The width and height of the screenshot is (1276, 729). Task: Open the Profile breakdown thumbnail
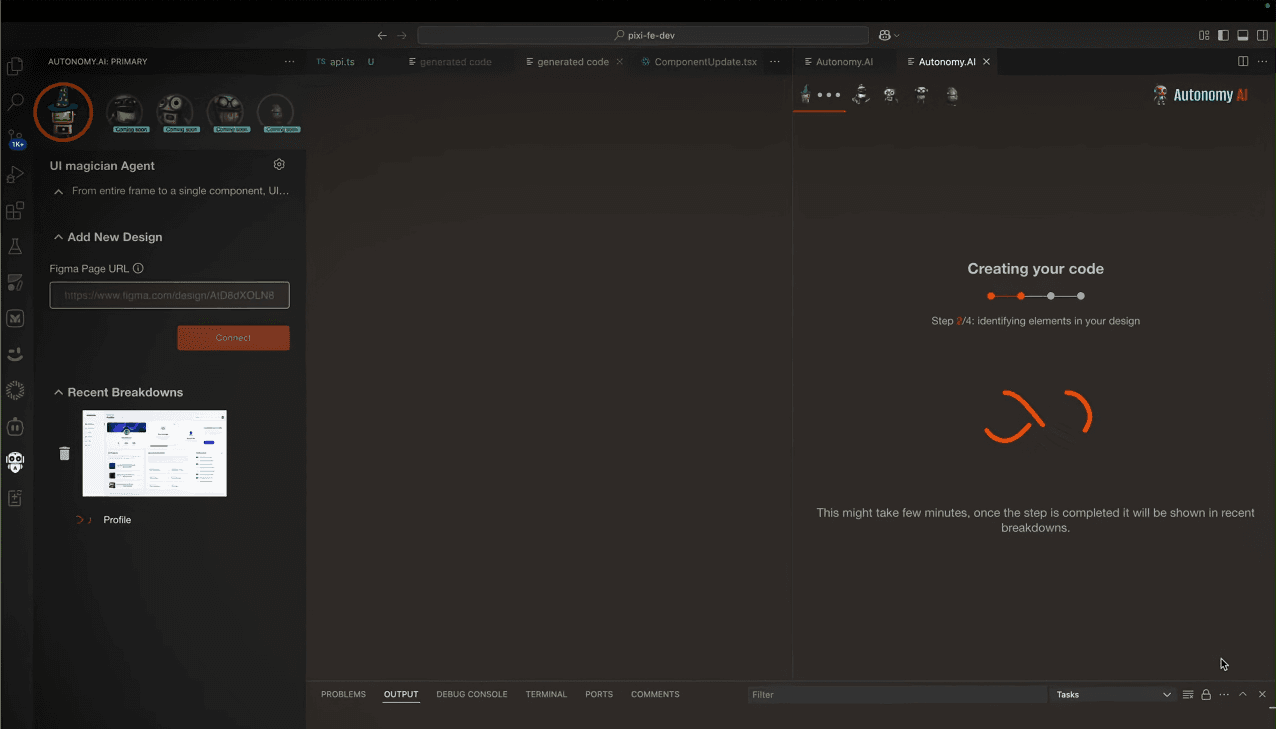[x=154, y=453]
